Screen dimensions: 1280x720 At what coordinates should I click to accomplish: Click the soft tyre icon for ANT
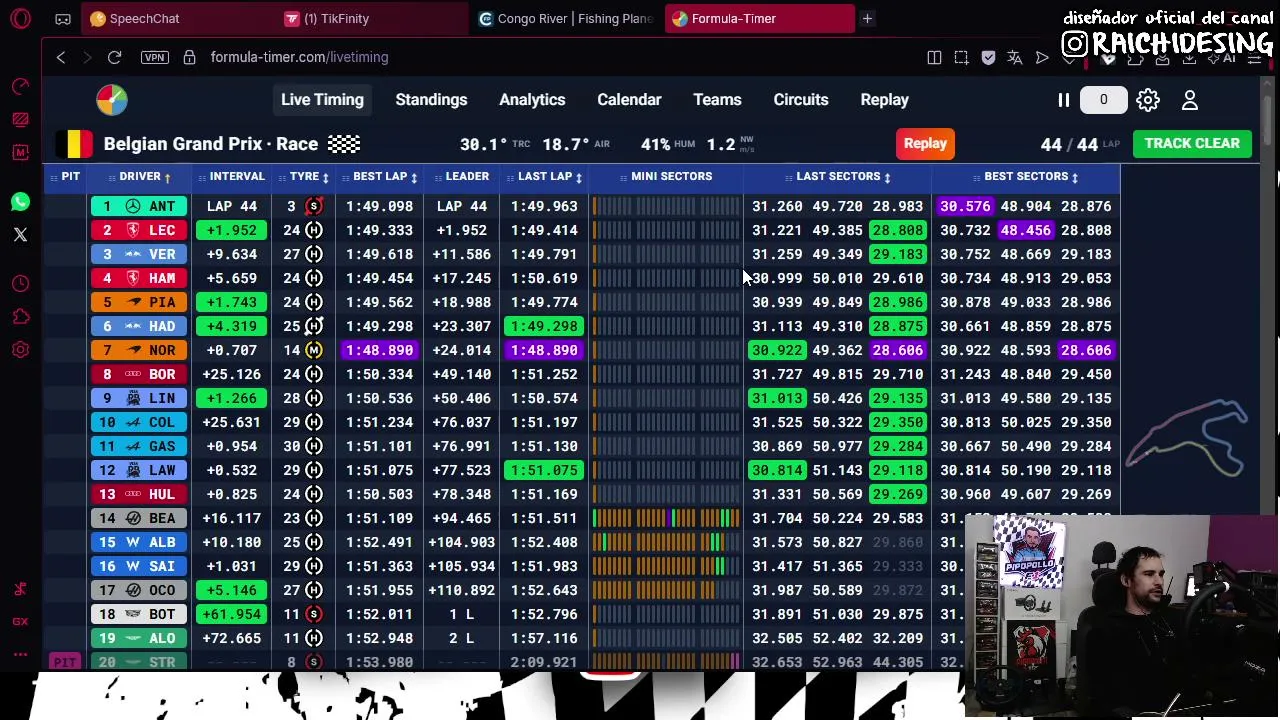tap(314, 206)
